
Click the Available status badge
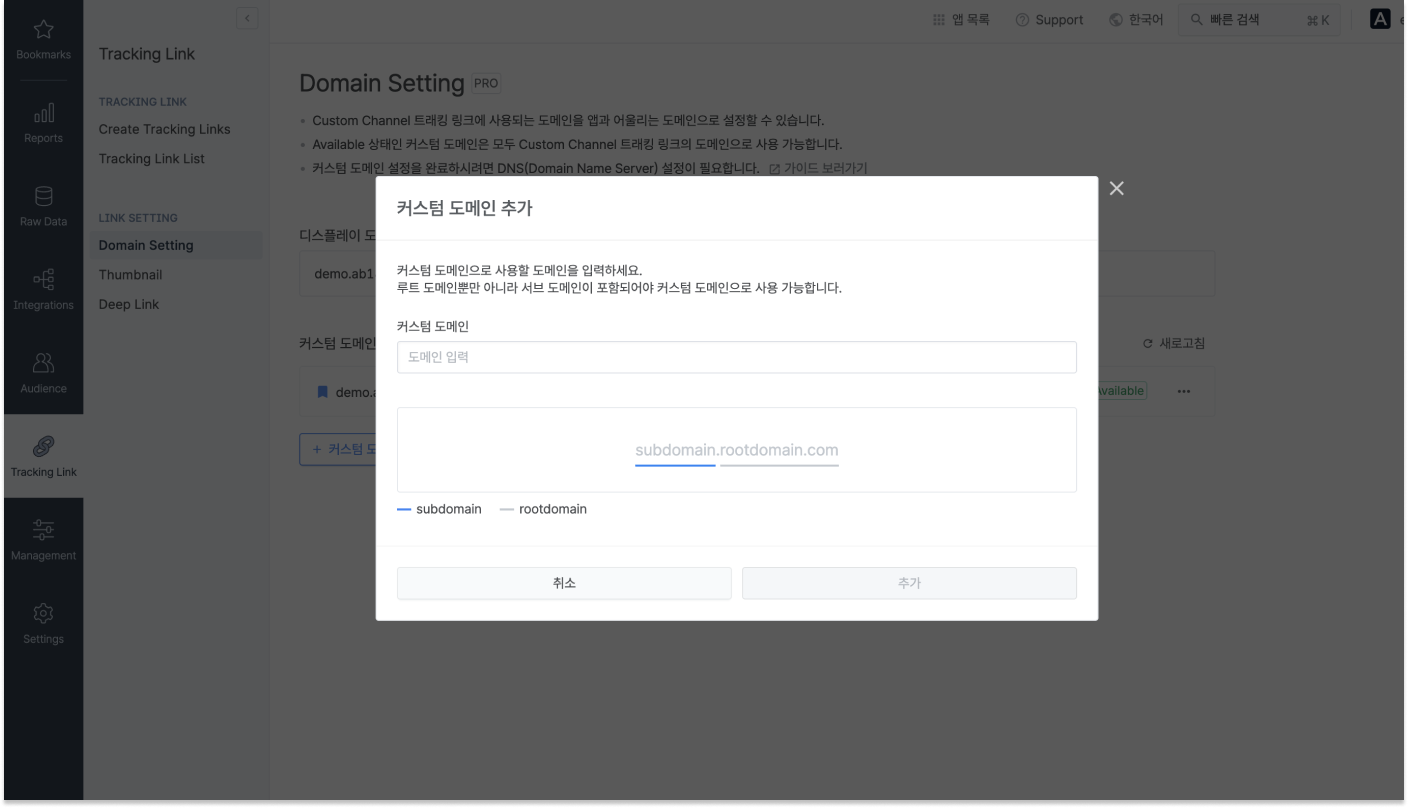tap(1120, 391)
